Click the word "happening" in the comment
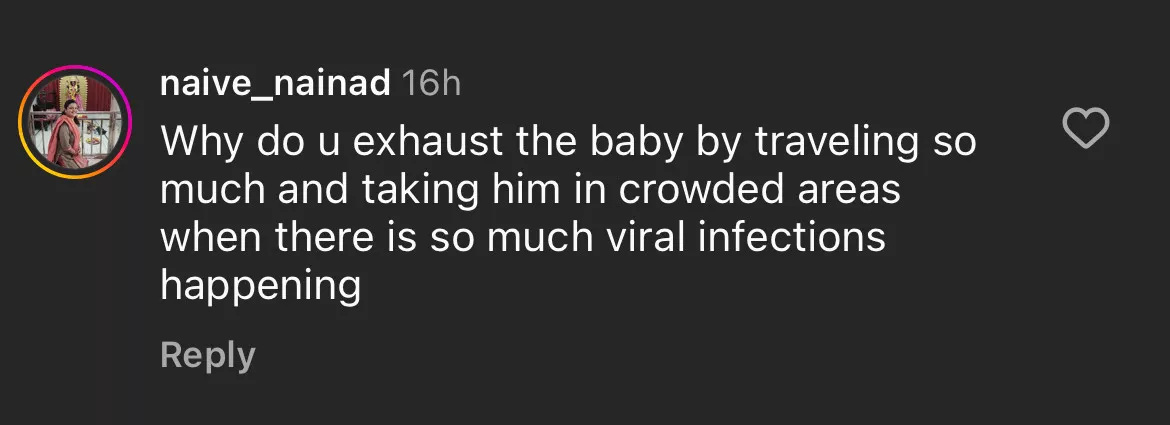The height and width of the screenshot is (425, 1170). [x=260, y=287]
